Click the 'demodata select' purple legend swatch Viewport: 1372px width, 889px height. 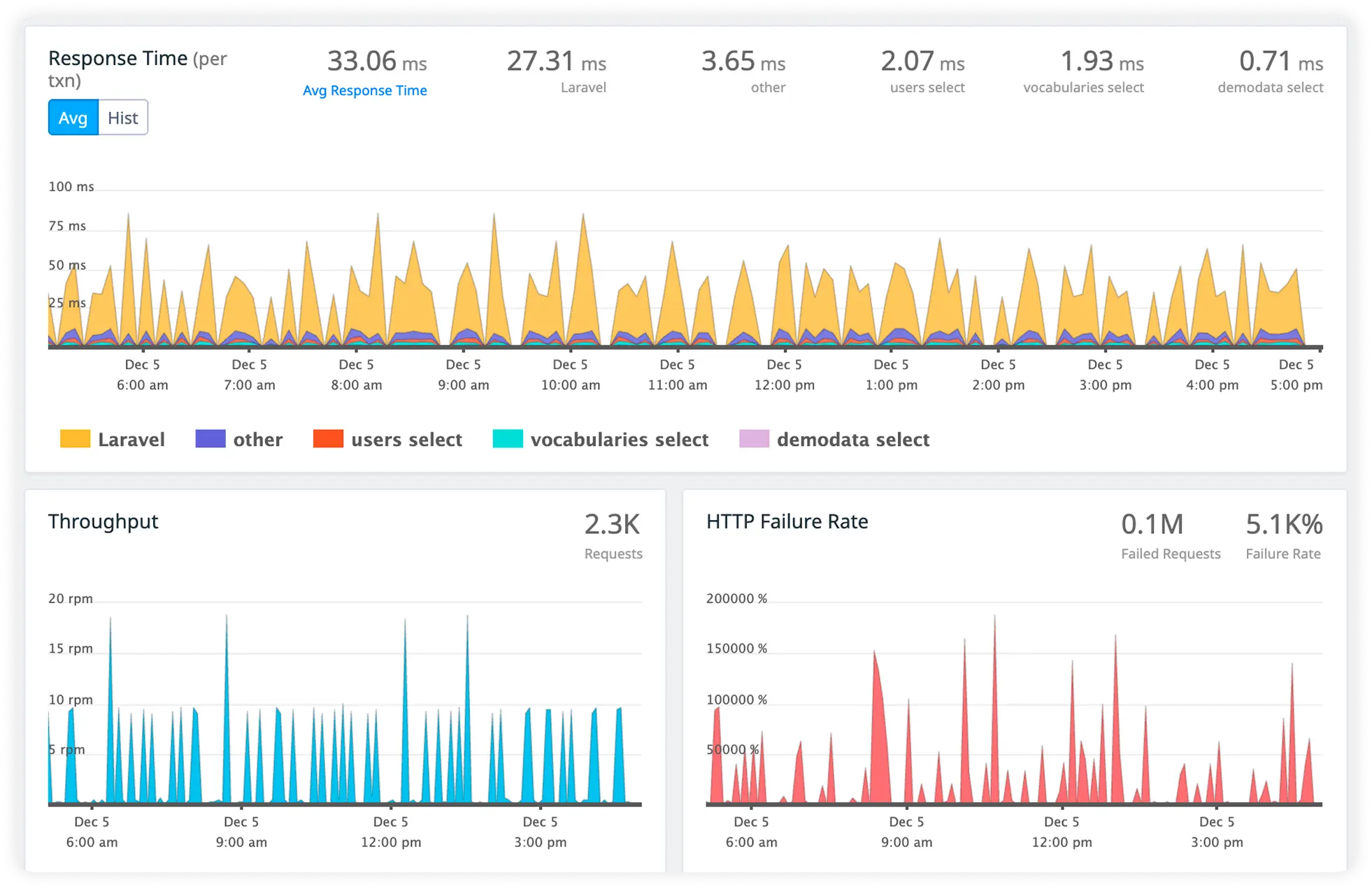754,439
